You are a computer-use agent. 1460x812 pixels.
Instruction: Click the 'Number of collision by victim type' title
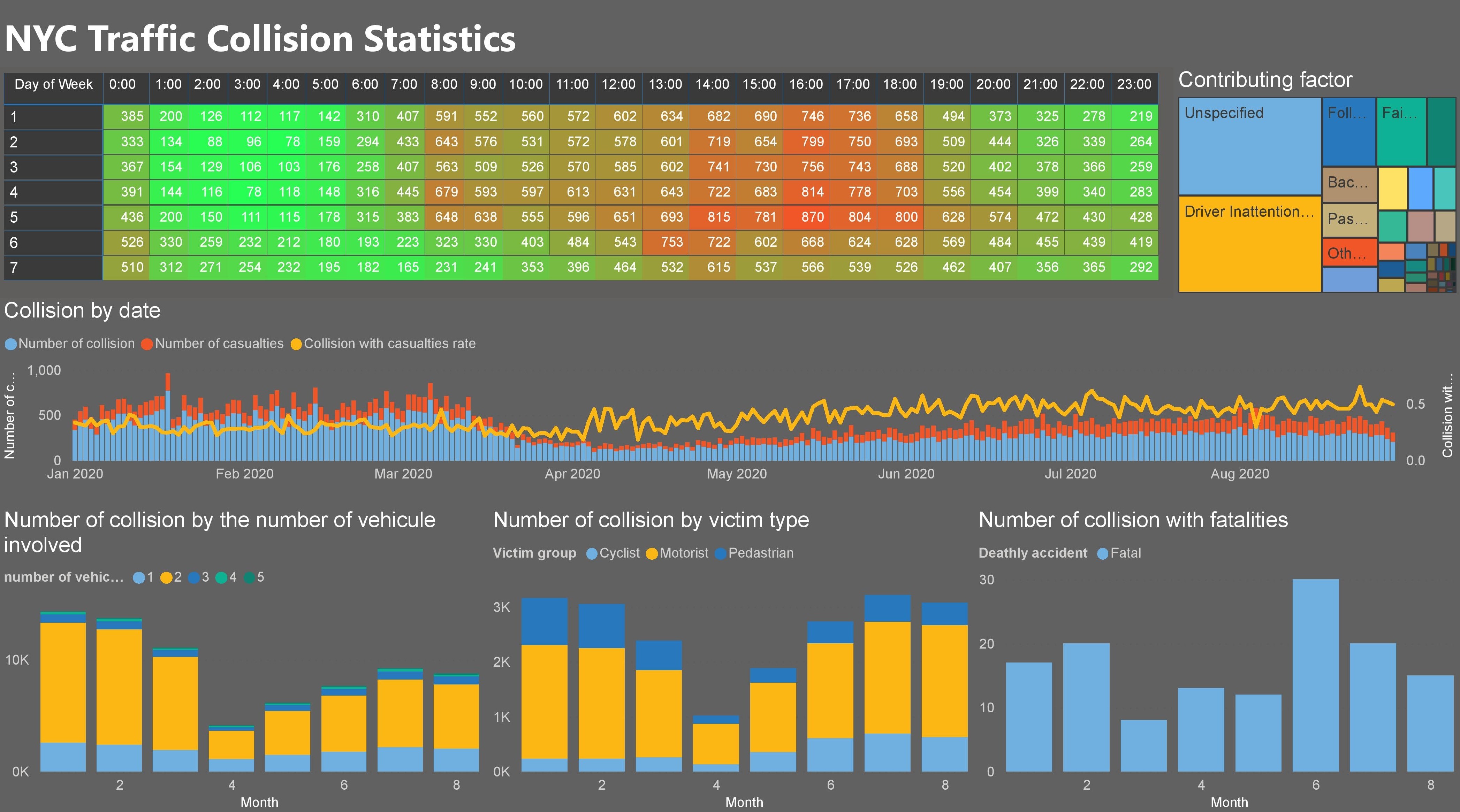[651, 520]
